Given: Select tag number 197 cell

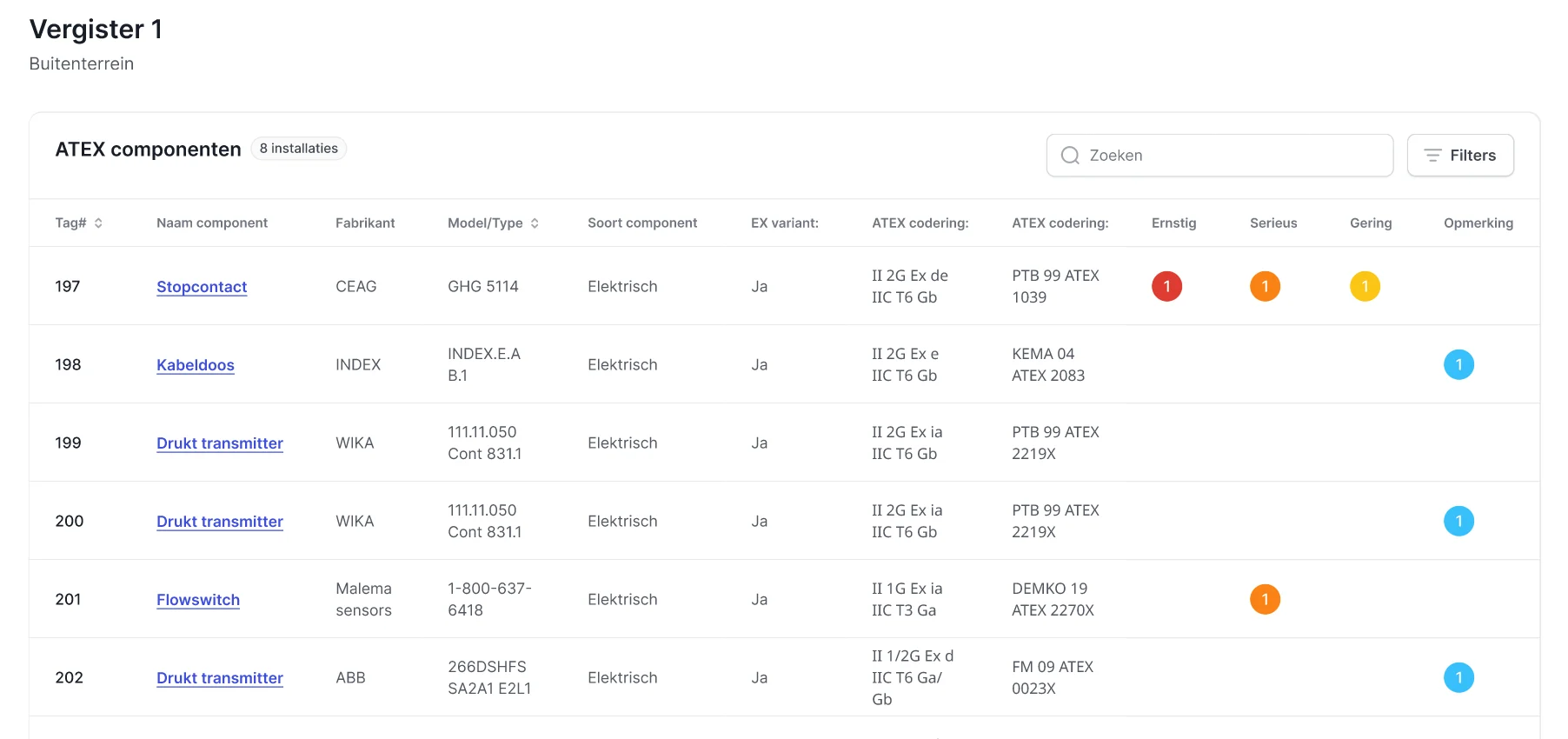Looking at the screenshot, I should [x=68, y=286].
